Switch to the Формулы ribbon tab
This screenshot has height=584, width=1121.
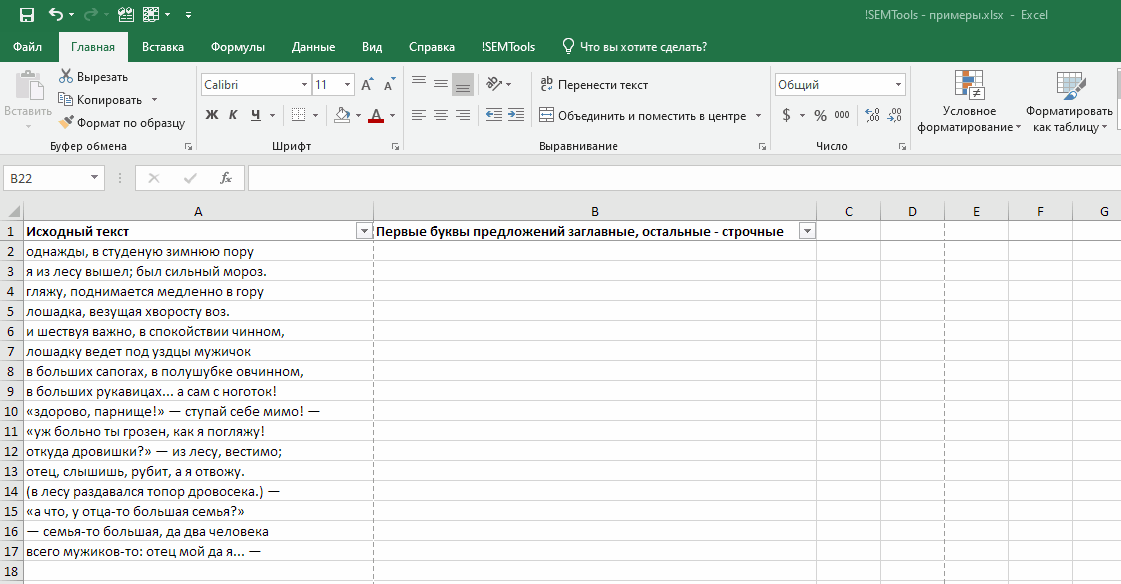point(237,47)
